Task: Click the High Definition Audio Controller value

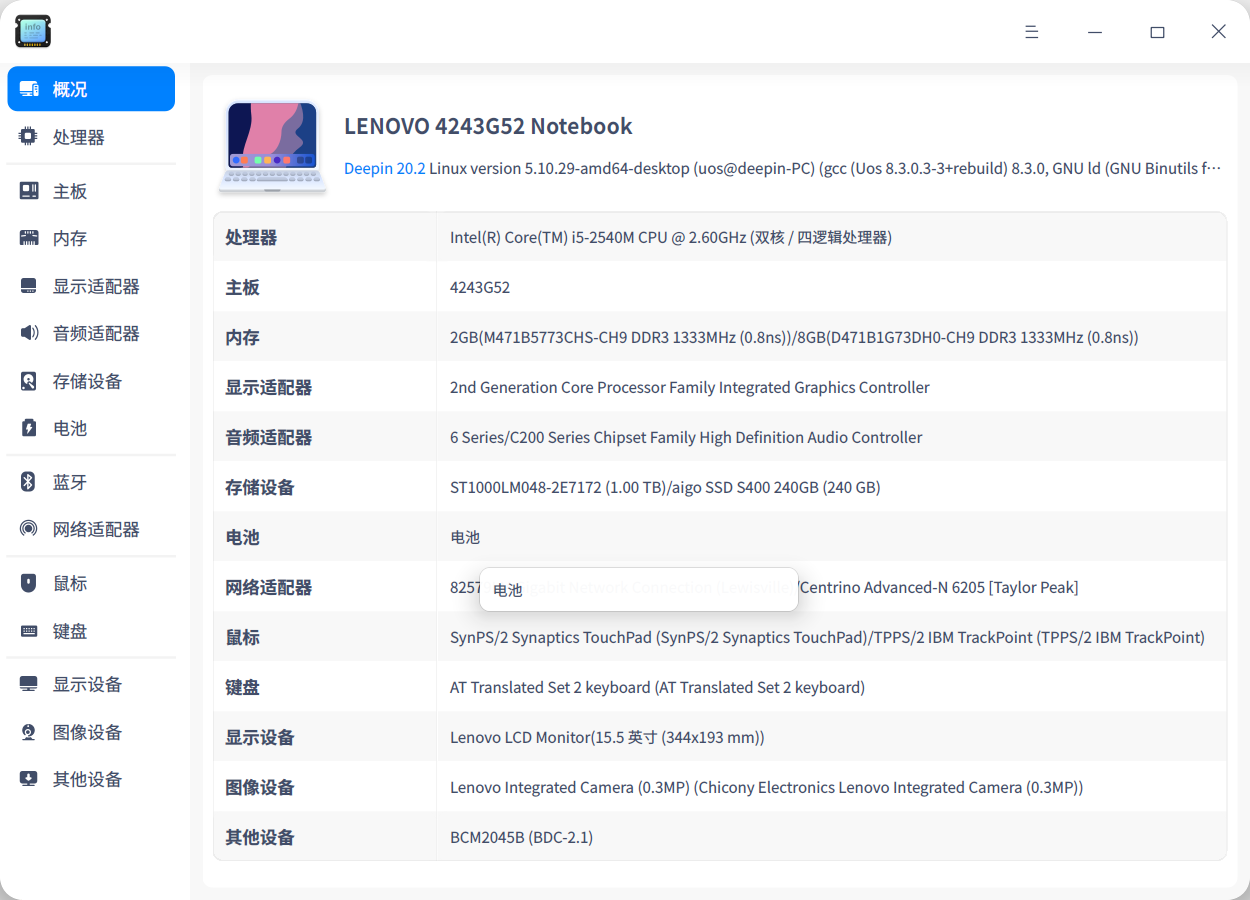Action: point(686,437)
